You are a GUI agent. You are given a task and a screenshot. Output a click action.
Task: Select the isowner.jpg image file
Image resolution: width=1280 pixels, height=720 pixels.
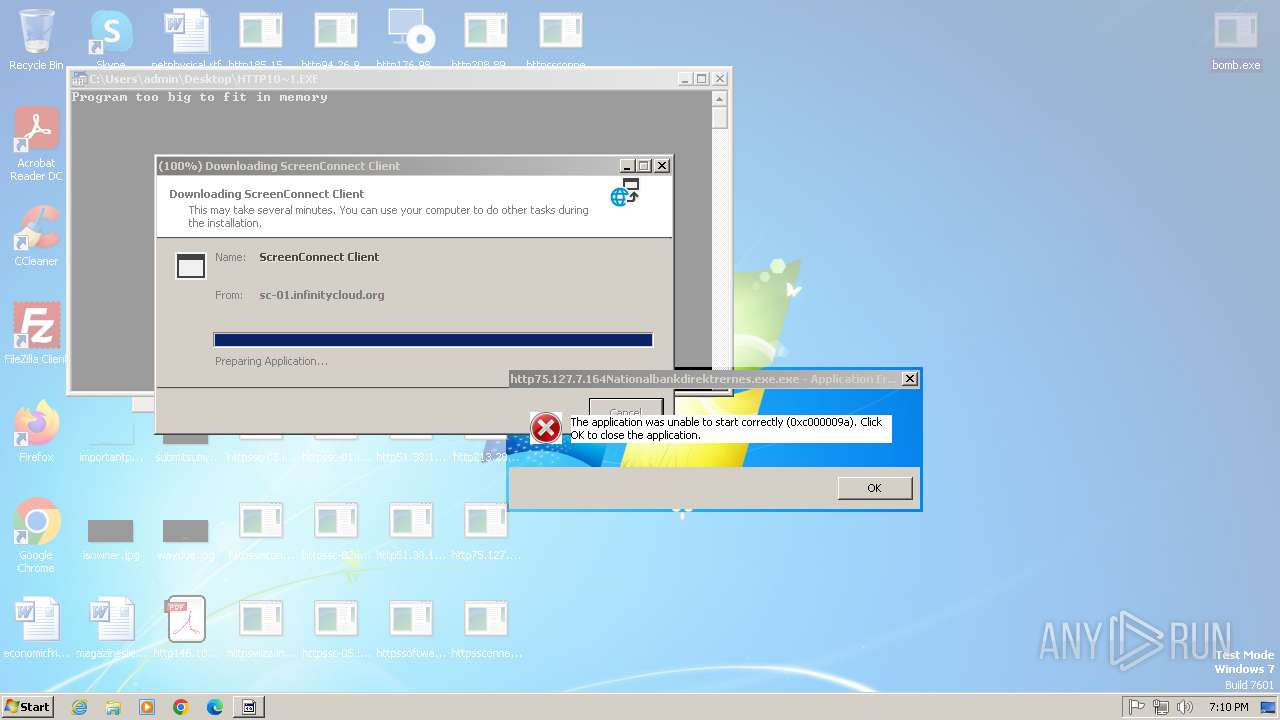(111, 539)
